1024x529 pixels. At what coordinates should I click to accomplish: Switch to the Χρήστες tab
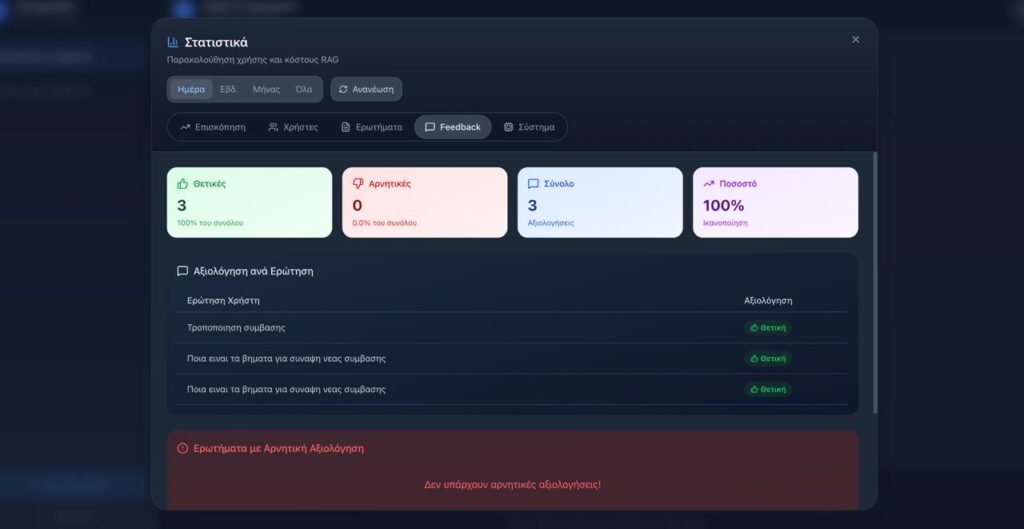(x=293, y=127)
